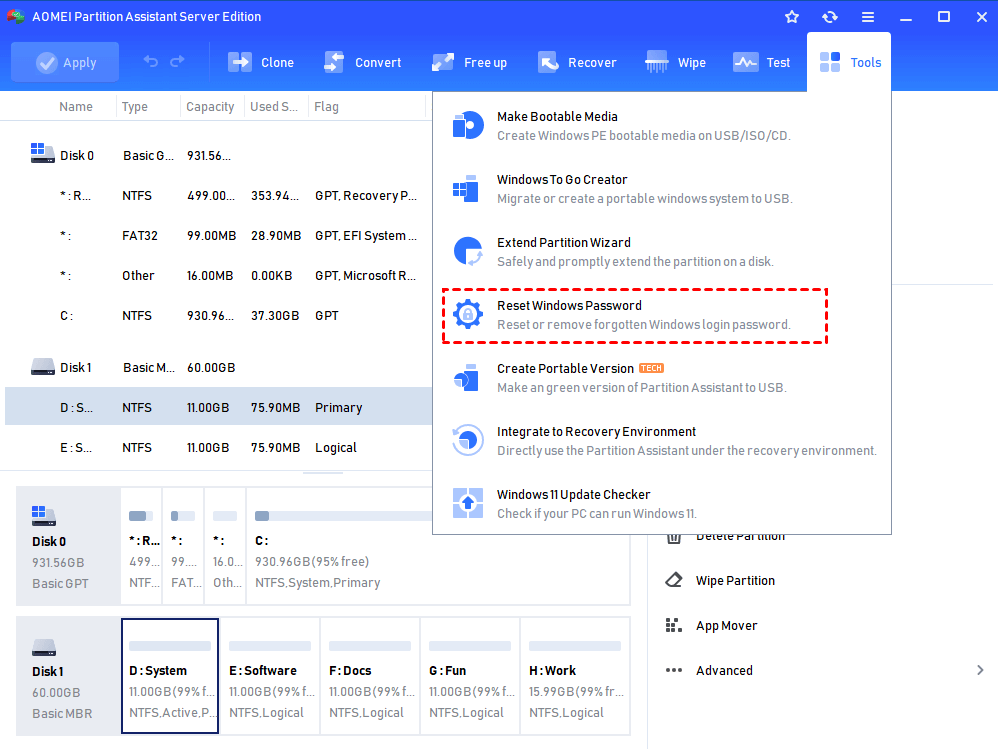Click the Make Bootable Media icon
The image size is (998, 749).
(468, 125)
